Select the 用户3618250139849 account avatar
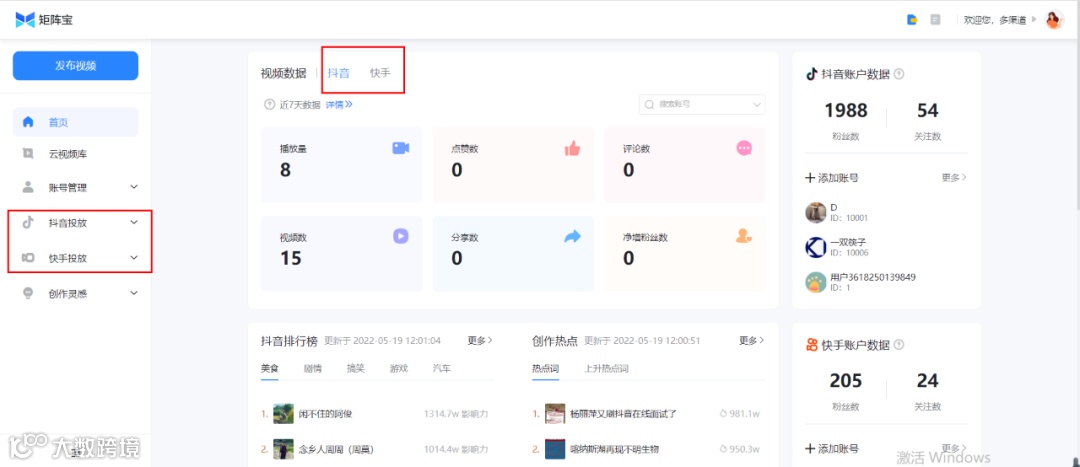The image size is (1080, 467). [x=816, y=282]
